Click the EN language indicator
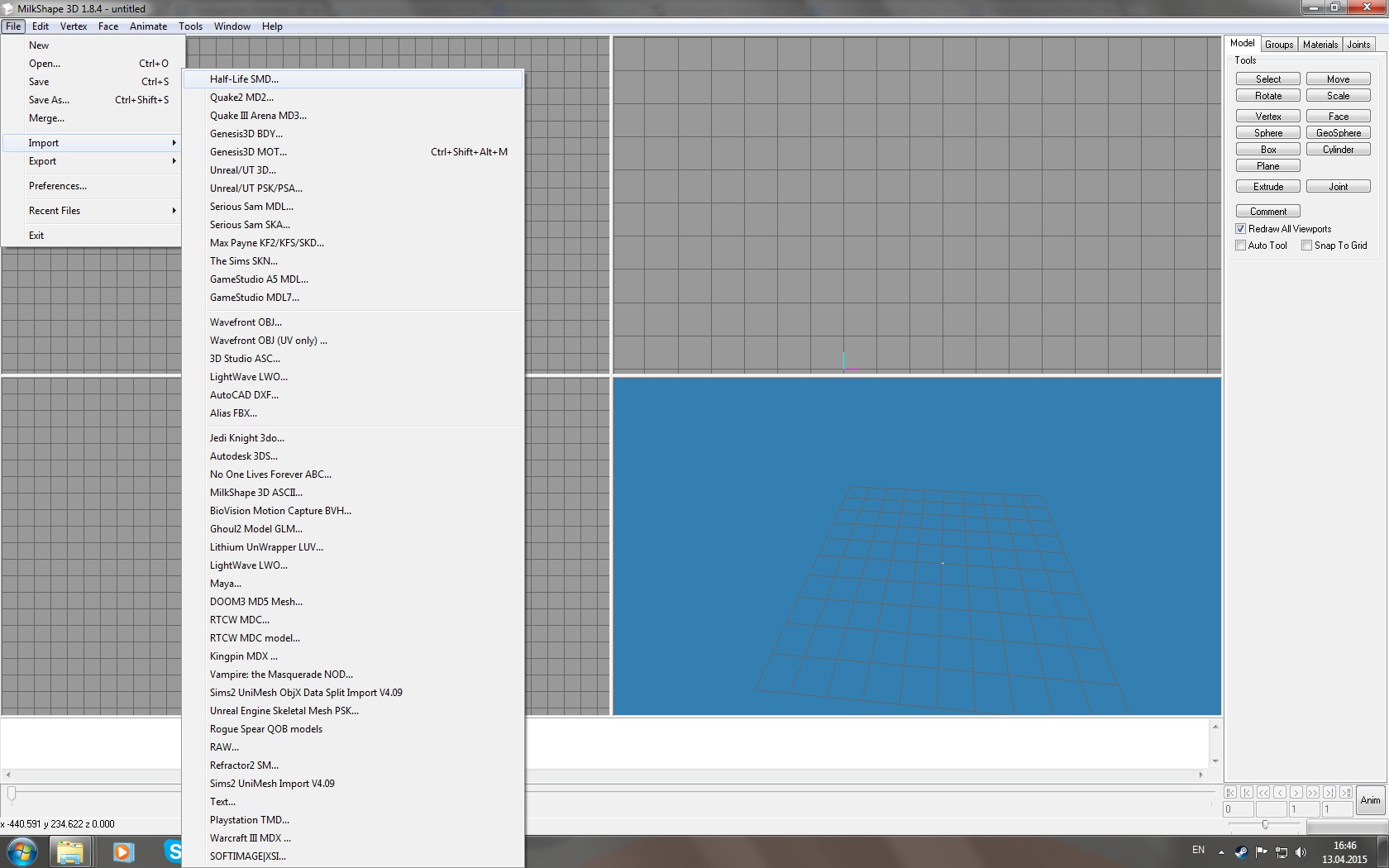 [1198, 850]
